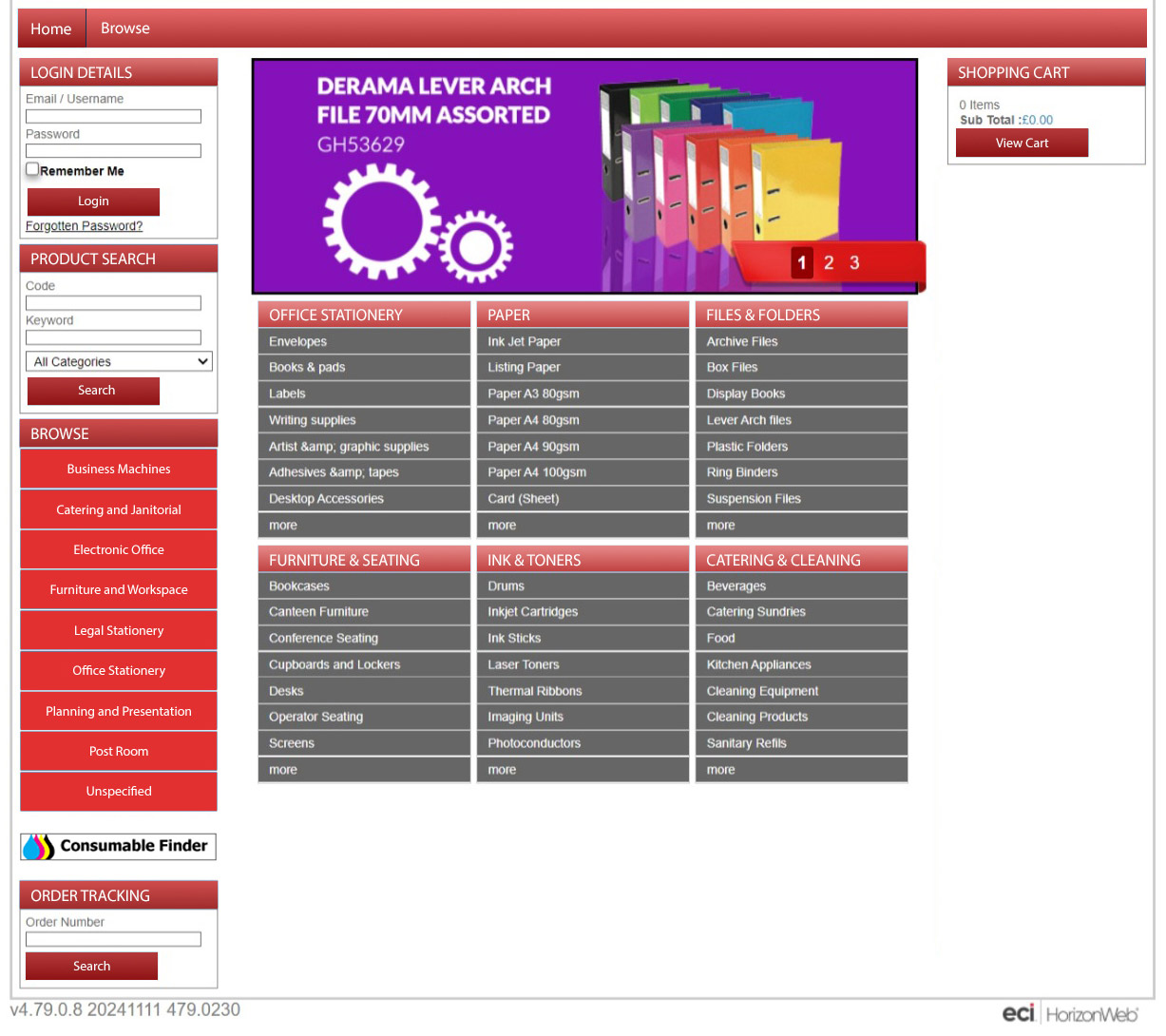This screenshot has width=1166, height=1036.
Task: Open Card (Sheet) link
Action: click(583, 499)
